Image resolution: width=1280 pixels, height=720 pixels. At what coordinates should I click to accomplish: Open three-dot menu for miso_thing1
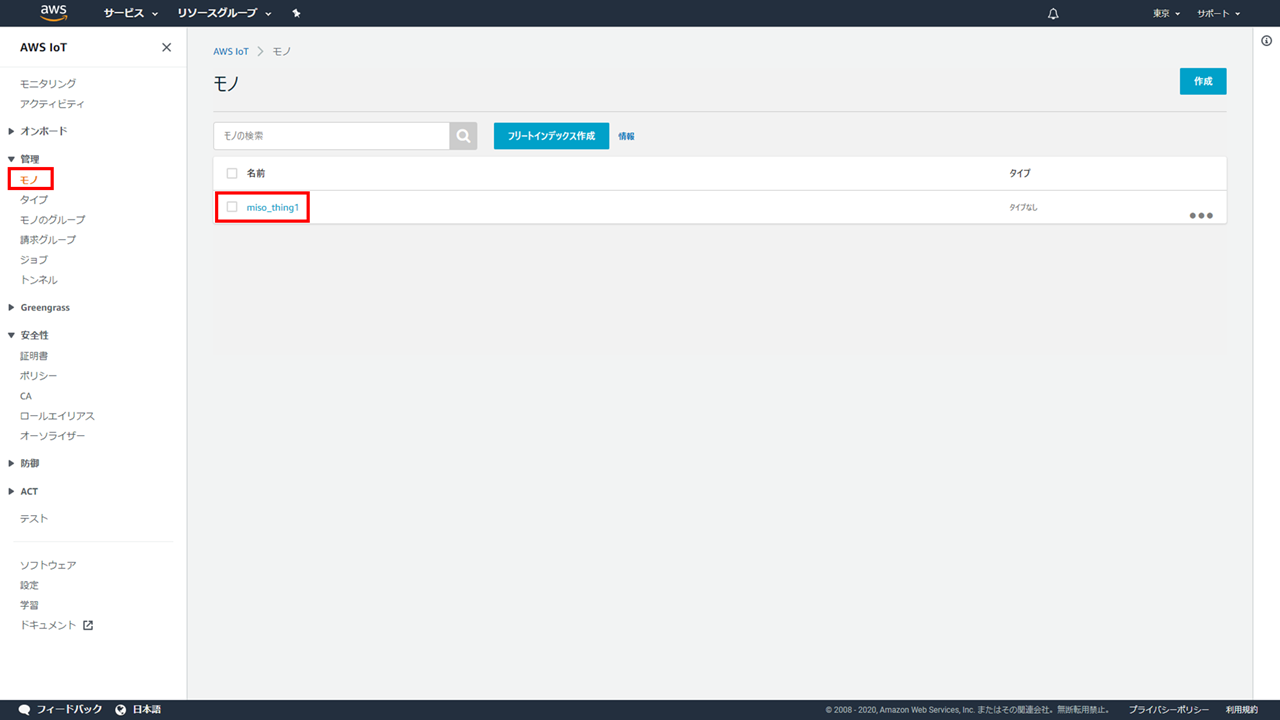point(1200,215)
